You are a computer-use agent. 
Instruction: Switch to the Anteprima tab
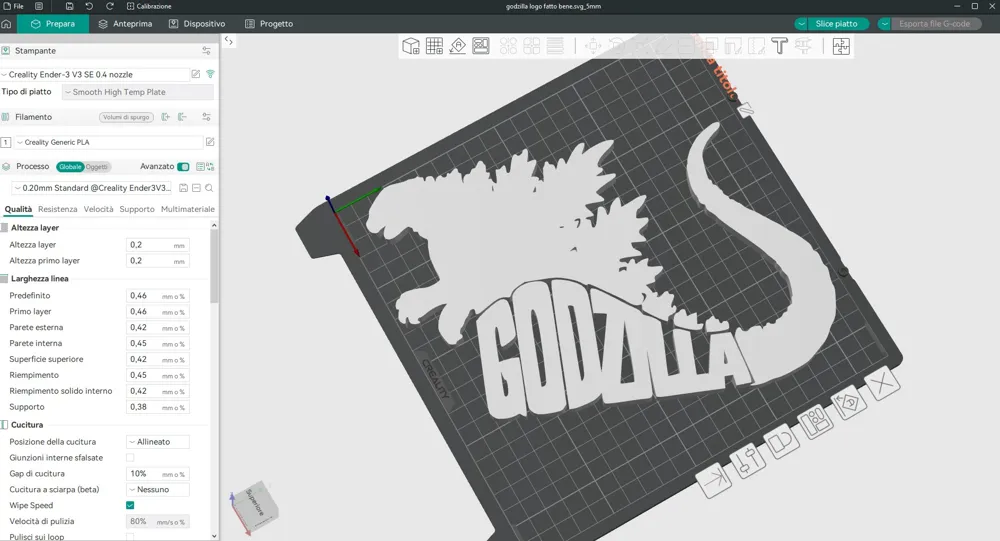click(x=125, y=24)
